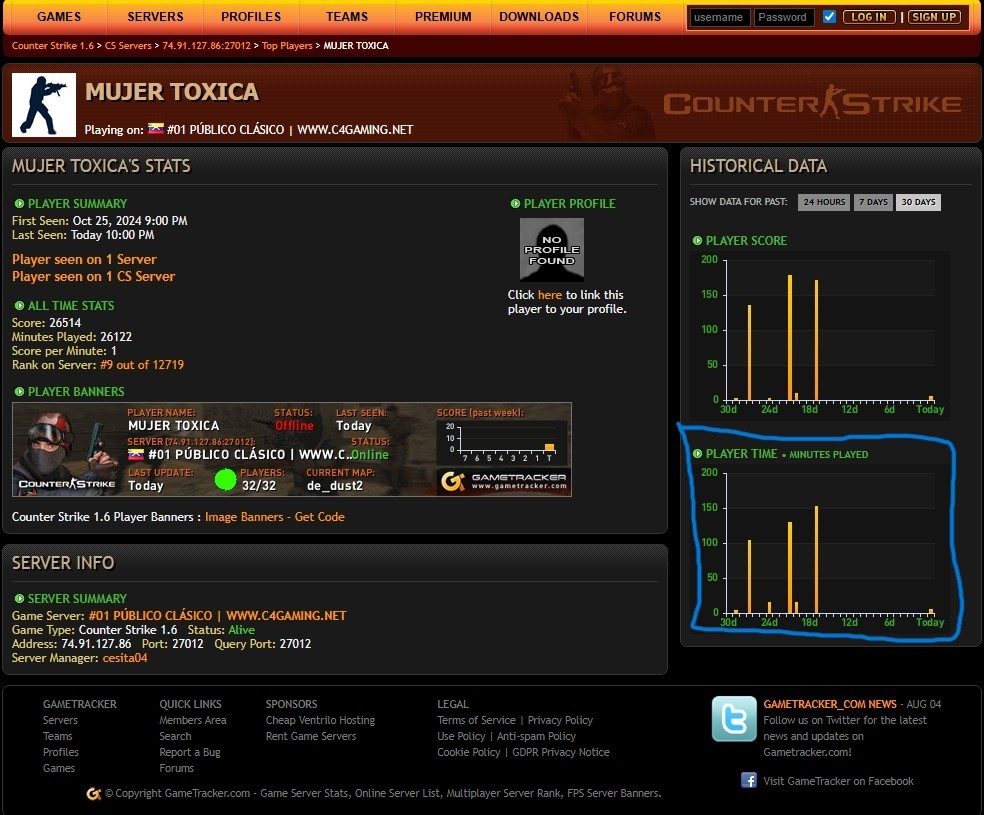984x815 pixels.
Task: Click the PLAYER SUMMARY section arrow icon
Action: [19, 204]
